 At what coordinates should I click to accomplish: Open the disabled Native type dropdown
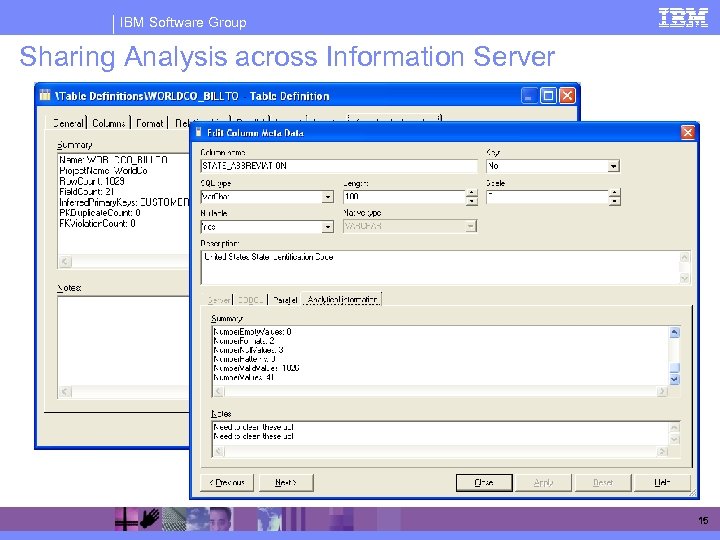click(x=471, y=226)
